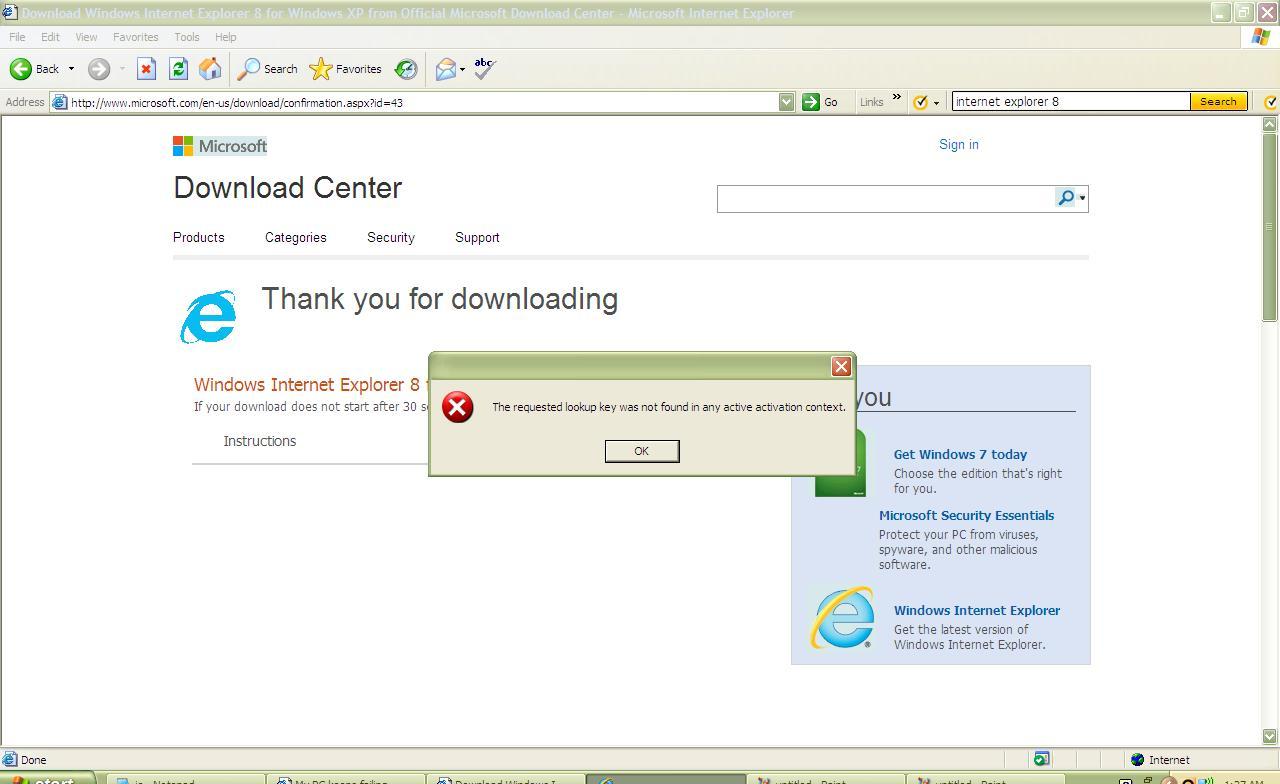Click the blue Internet Explorer logo beside heading
Screen dimensions: 1280x784
pyautogui.click(x=208, y=317)
